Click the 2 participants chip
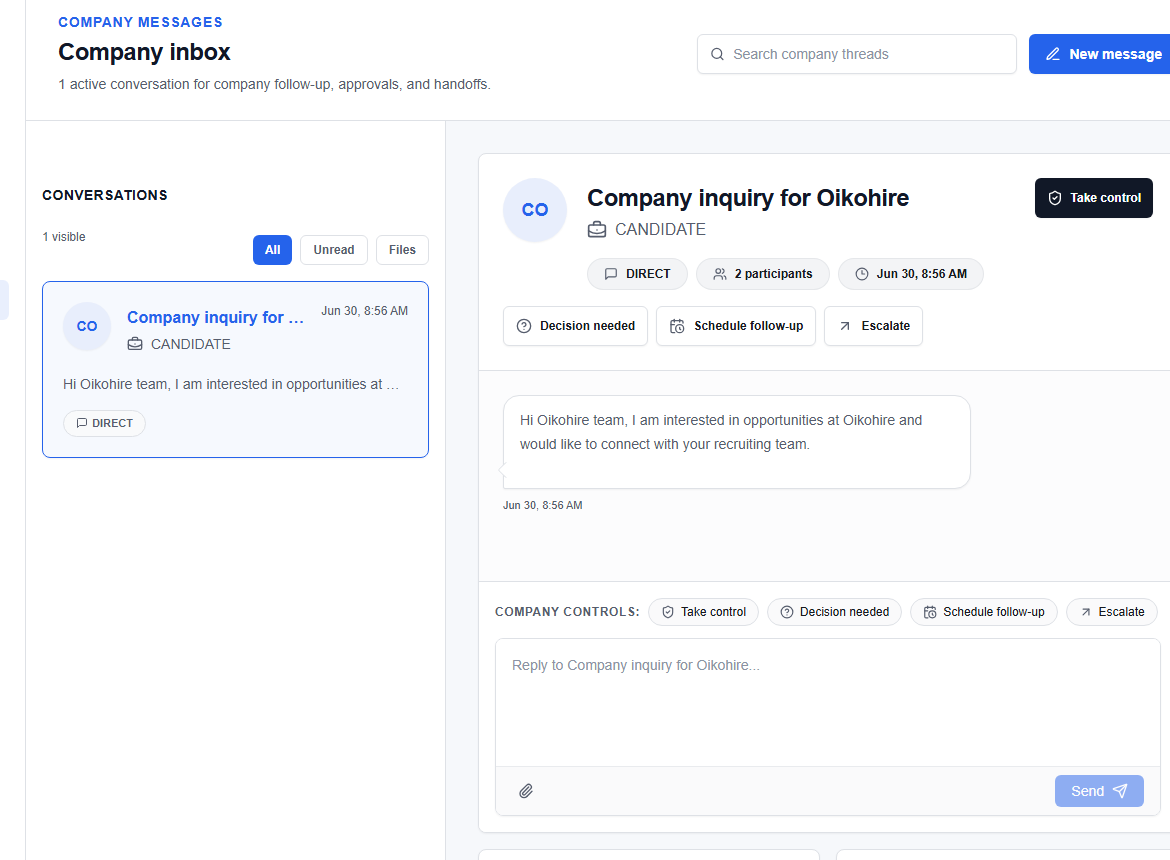This screenshot has width=1170, height=860. click(x=763, y=274)
